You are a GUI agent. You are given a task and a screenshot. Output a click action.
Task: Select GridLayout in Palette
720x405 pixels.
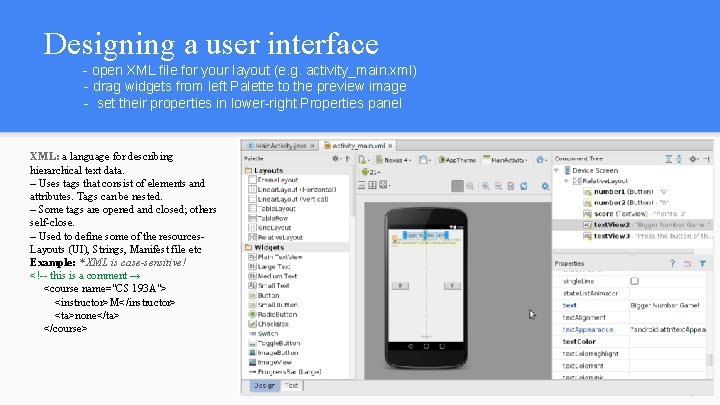coord(270,227)
